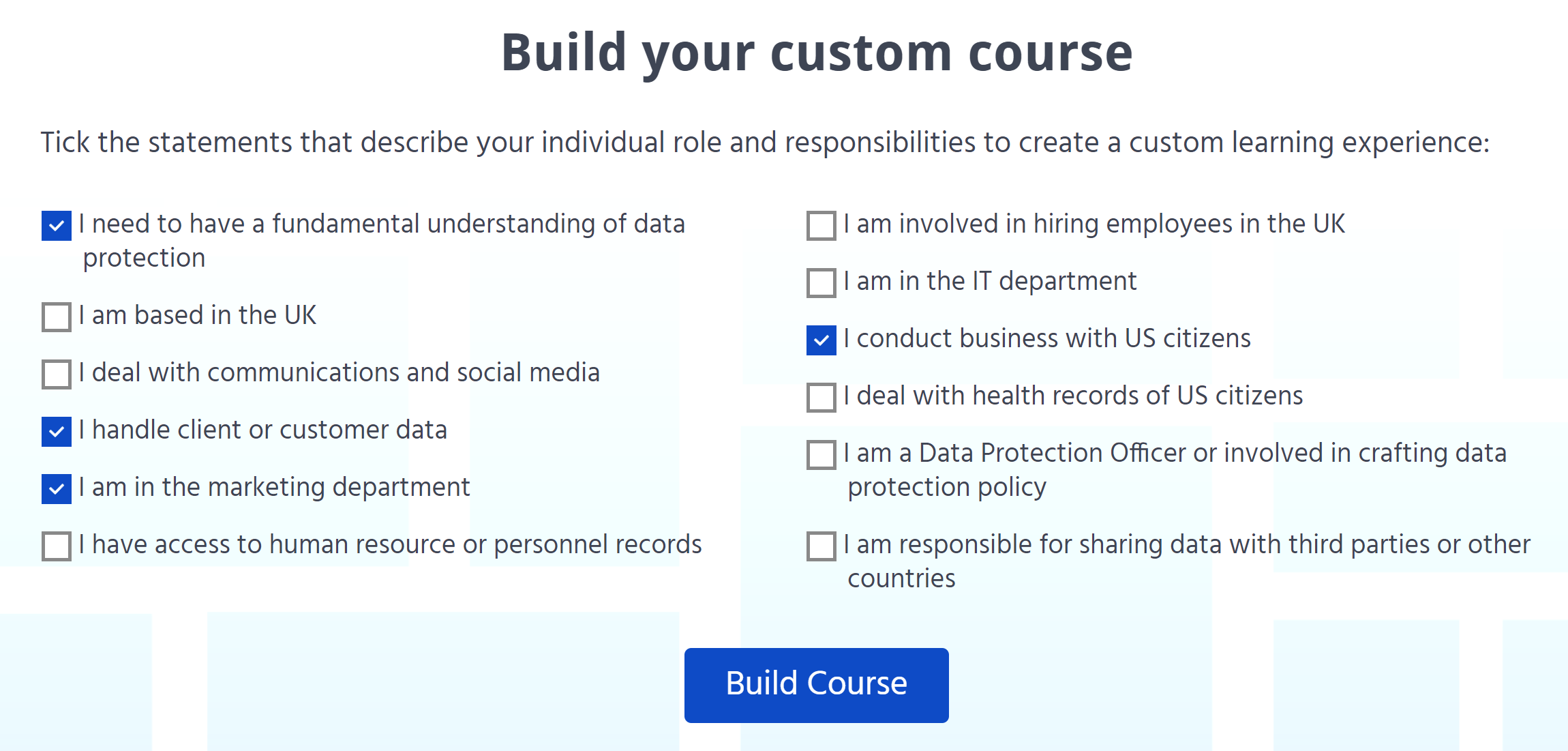Check 'involved in hiring employees in the UK'
This screenshot has width=1568, height=751.
pyautogui.click(x=821, y=226)
